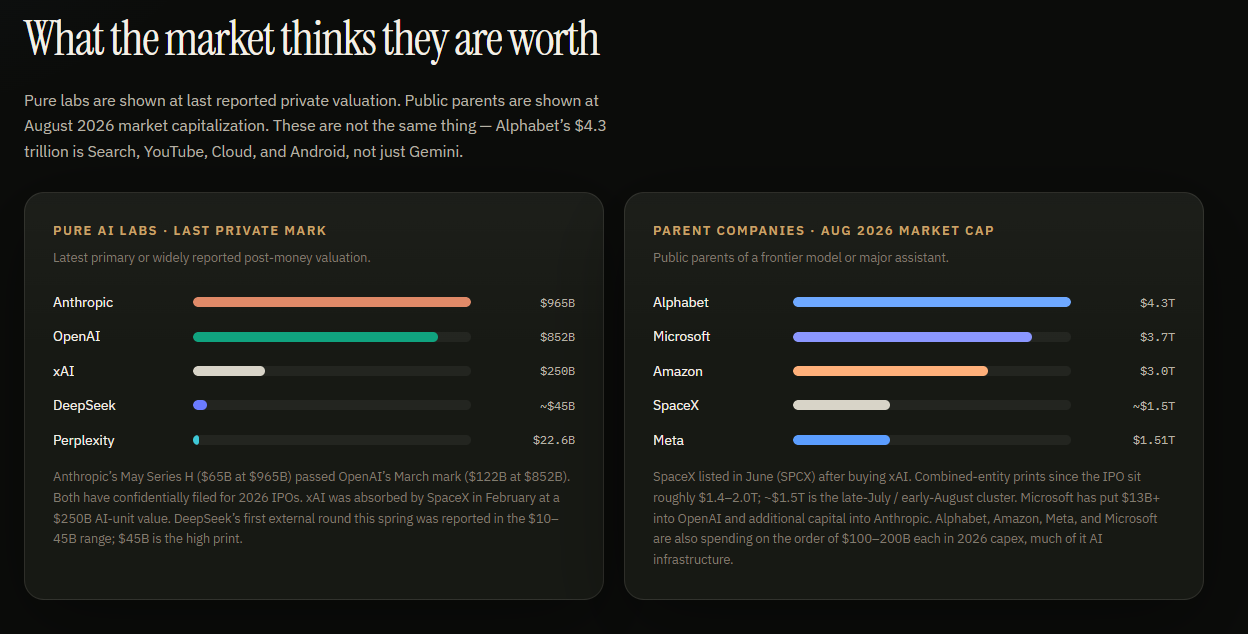Click DeepSeek's small purple bar
The width and height of the screenshot is (1248, 634).
tap(200, 405)
